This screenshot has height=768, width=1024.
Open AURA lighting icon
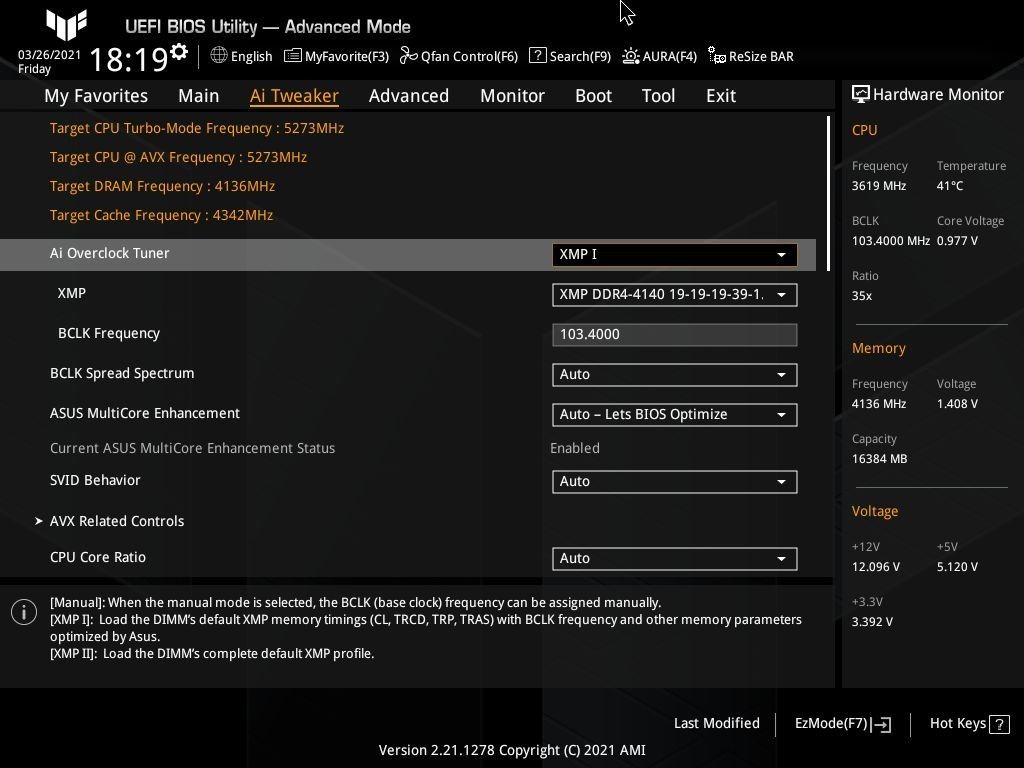(630, 56)
